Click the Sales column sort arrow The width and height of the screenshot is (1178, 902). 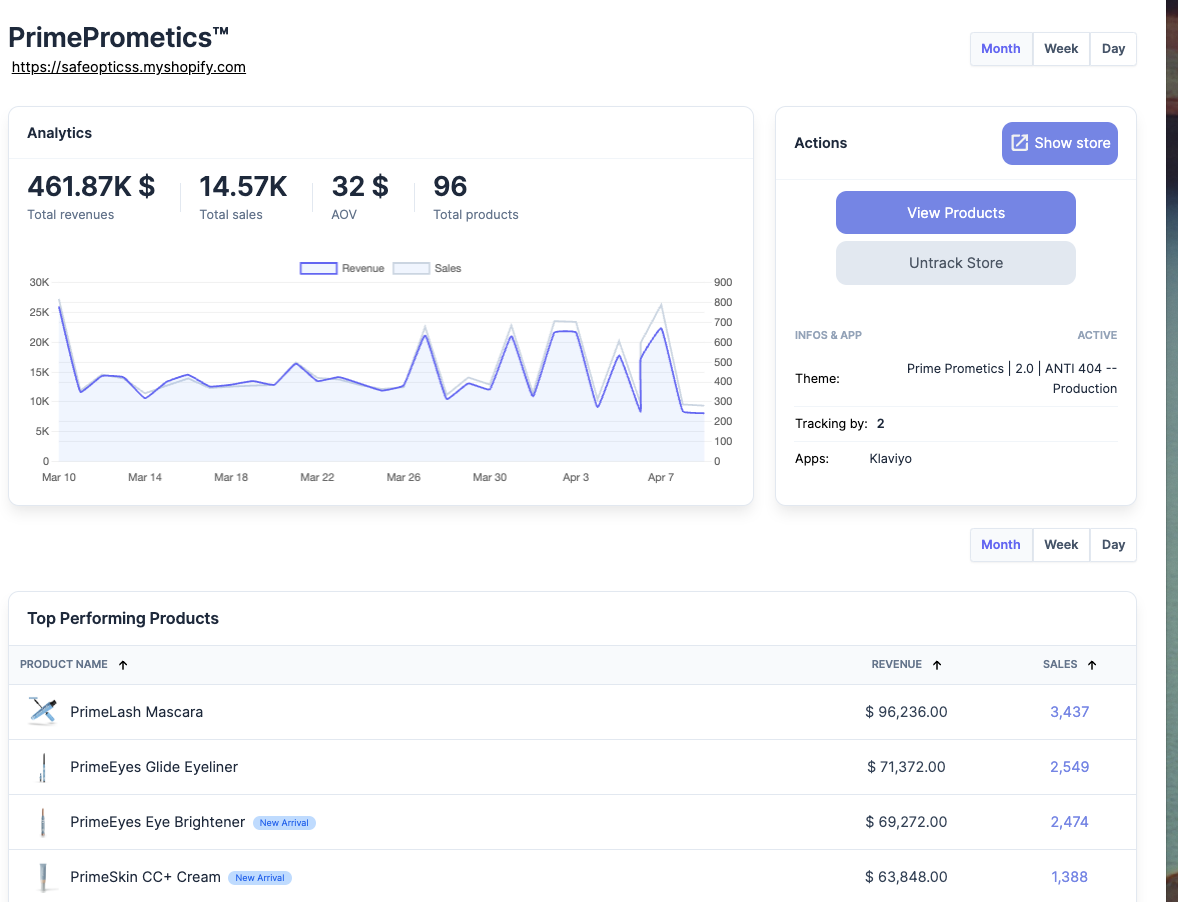(x=1092, y=665)
